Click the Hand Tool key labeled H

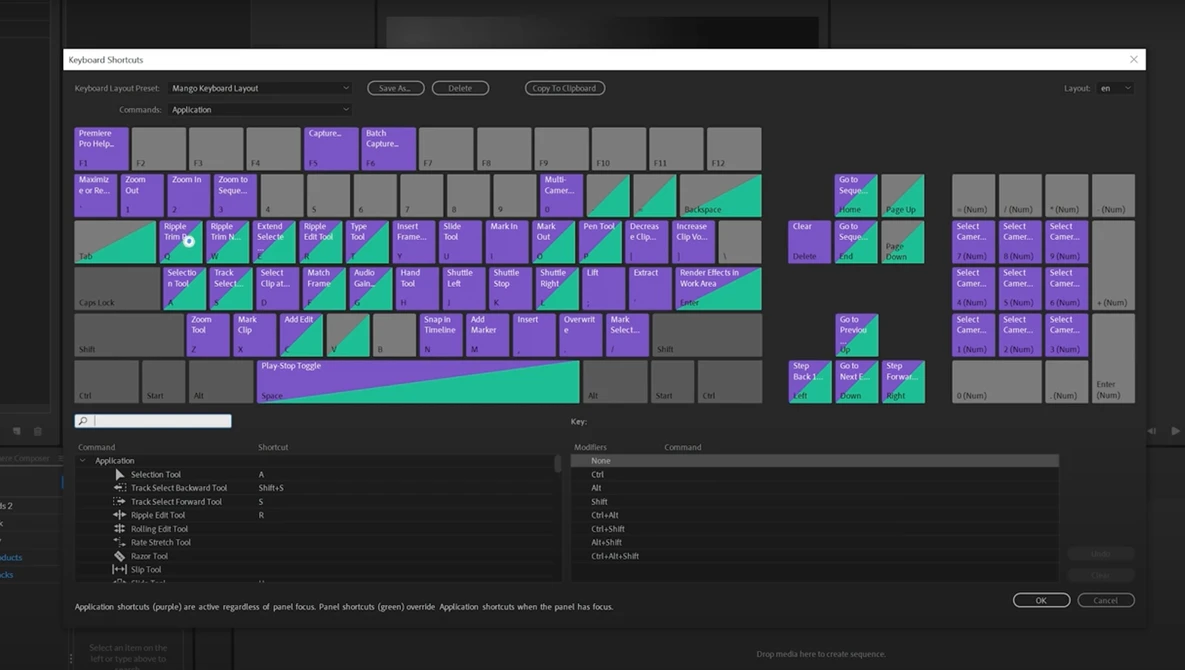[x=417, y=289]
